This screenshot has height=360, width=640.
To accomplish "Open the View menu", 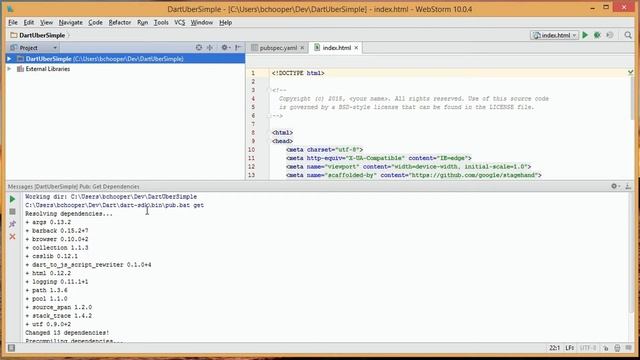I will point(46,22).
